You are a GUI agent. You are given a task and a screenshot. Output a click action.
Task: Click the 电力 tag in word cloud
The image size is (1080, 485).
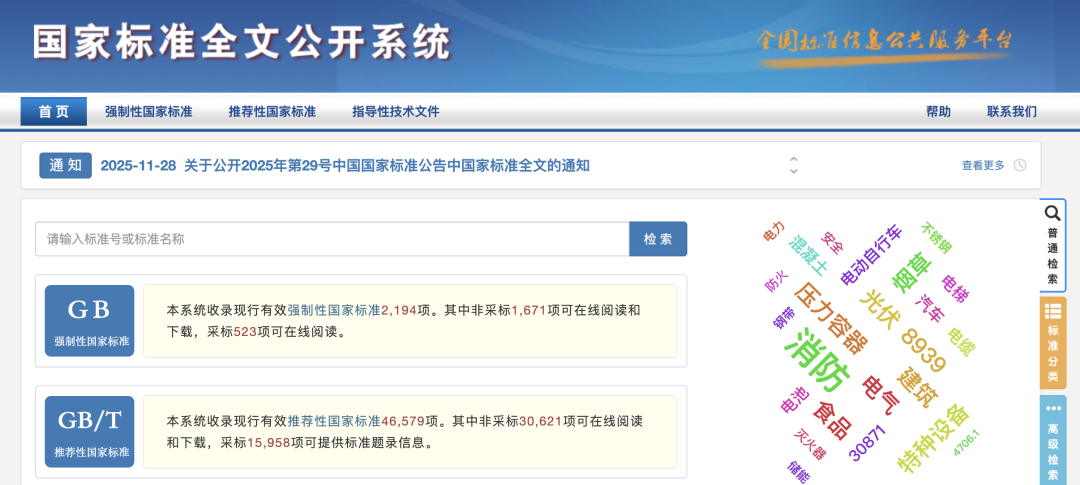tap(773, 231)
